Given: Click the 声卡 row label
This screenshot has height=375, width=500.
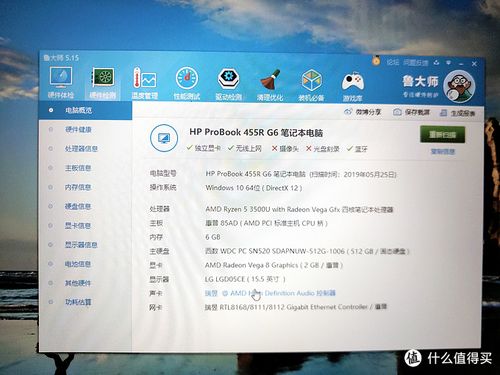Looking at the screenshot, I should (x=156, y=293).
